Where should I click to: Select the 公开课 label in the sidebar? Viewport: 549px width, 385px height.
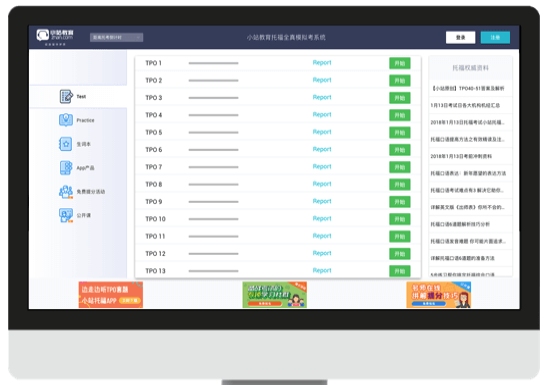(x=84, y=216)
